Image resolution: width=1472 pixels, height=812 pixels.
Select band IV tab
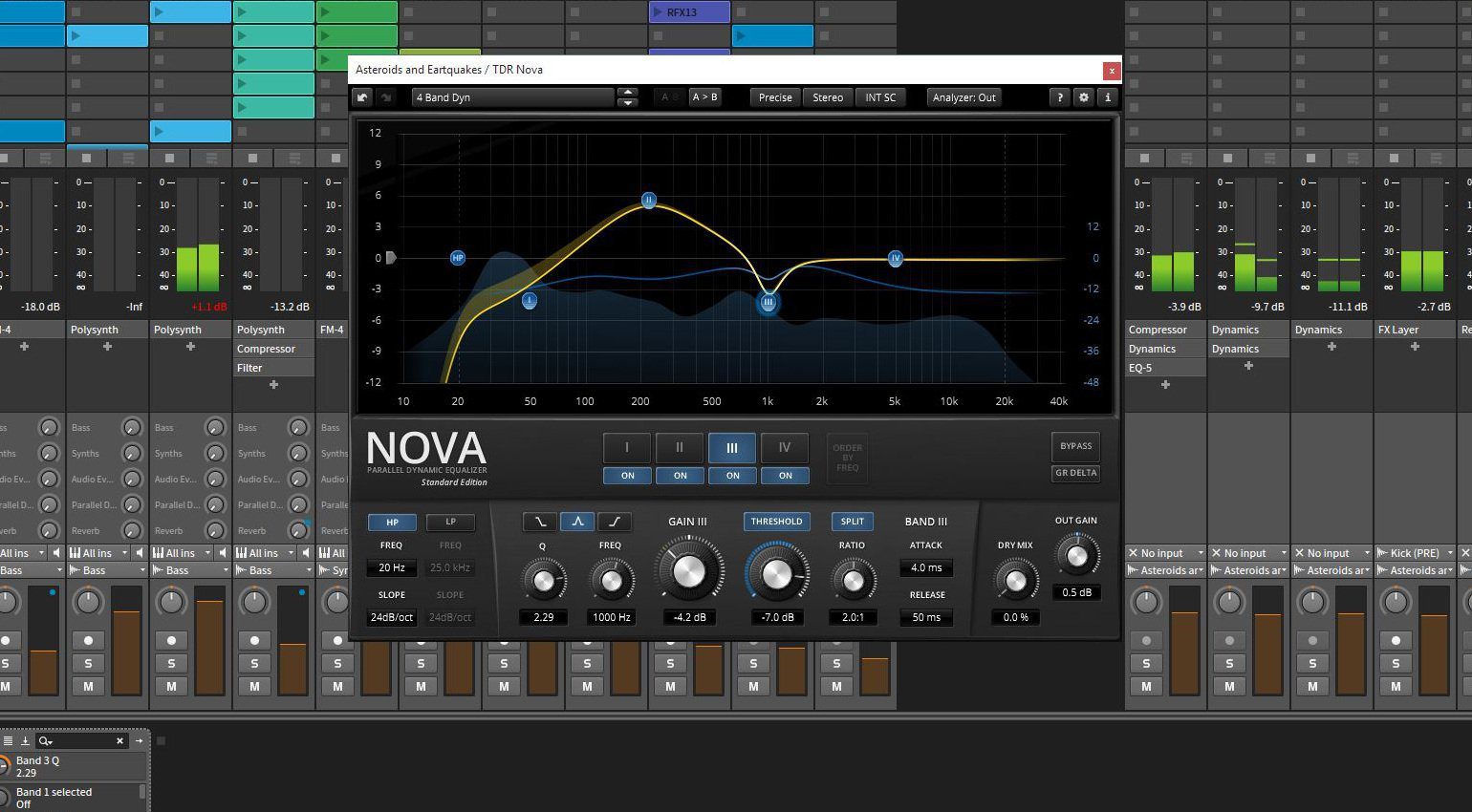pos(786,448)
